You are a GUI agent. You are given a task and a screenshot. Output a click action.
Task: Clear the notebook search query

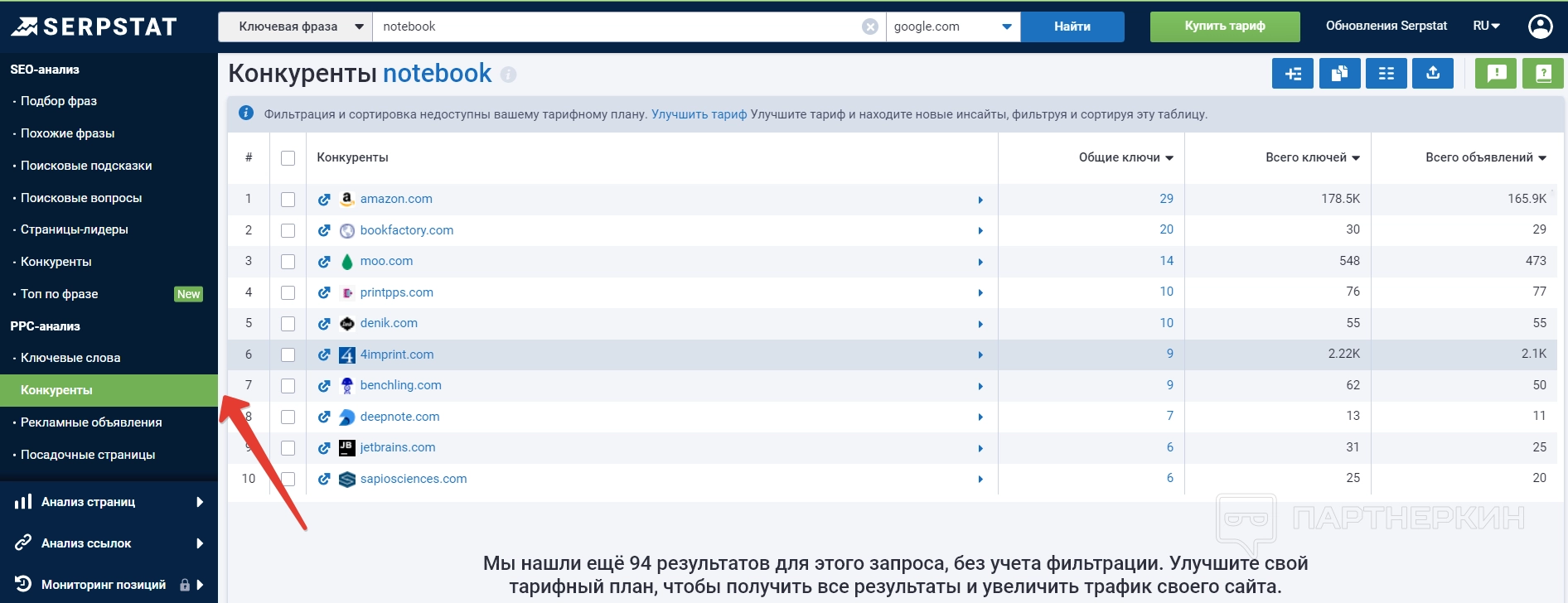pos(870,27)
